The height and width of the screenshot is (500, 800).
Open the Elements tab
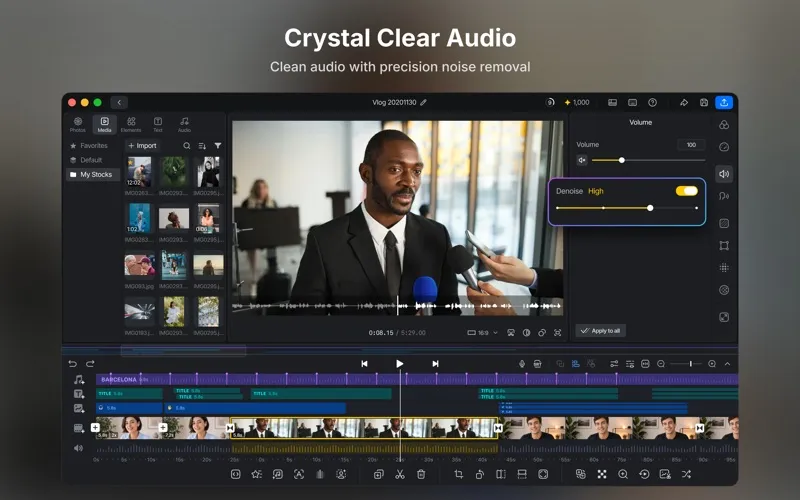coord(131,124)
